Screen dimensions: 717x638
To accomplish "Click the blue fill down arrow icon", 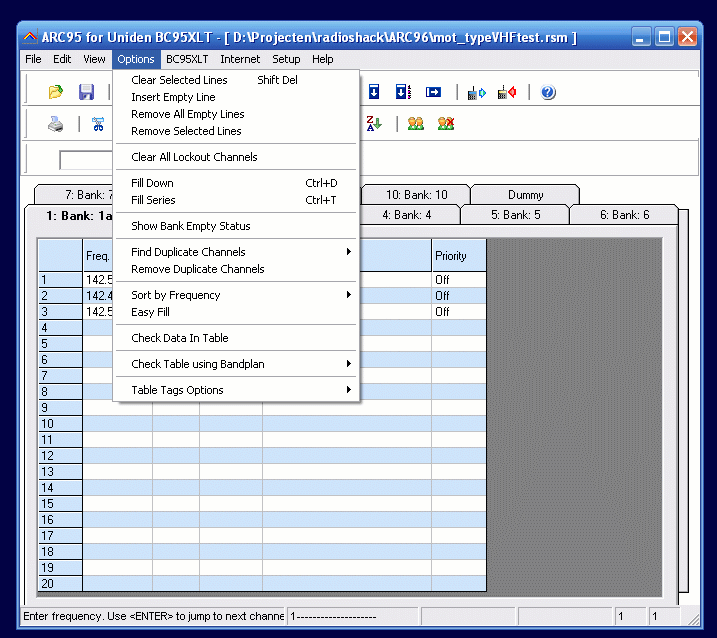I will (x=374, y=92).
